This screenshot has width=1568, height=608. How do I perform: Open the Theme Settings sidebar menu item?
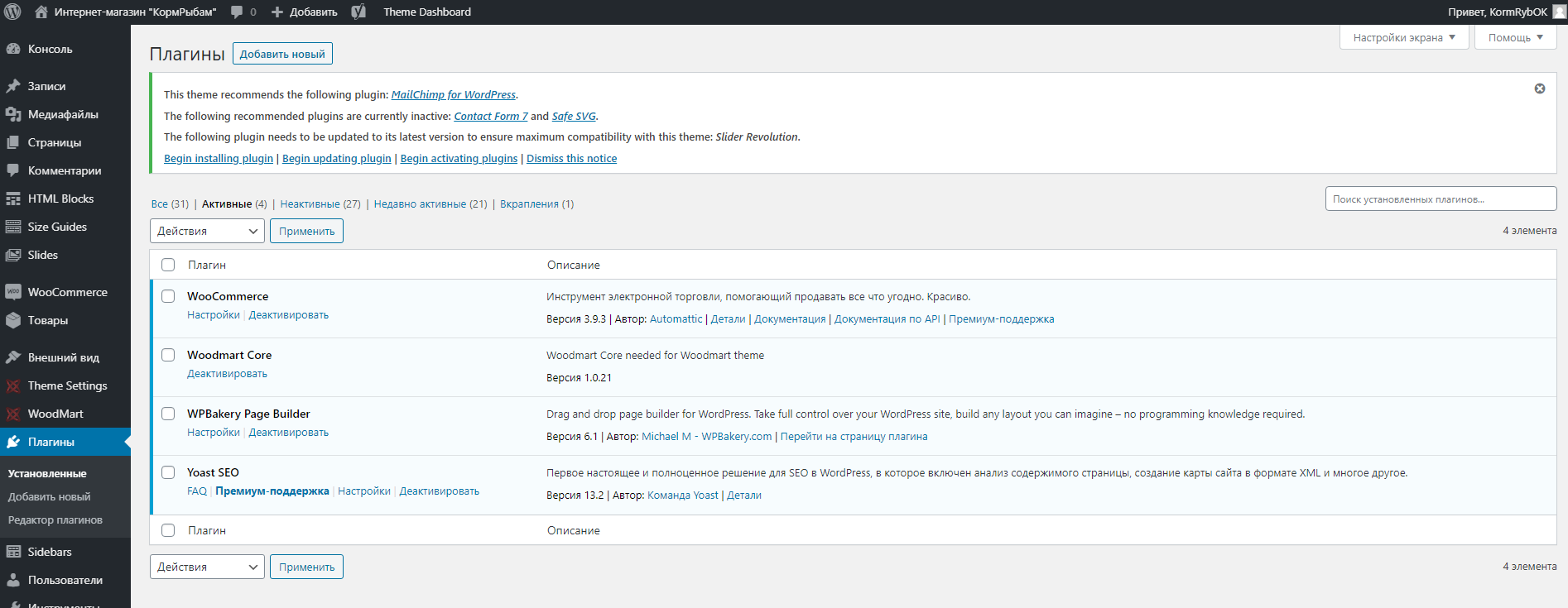coord(67,385)
